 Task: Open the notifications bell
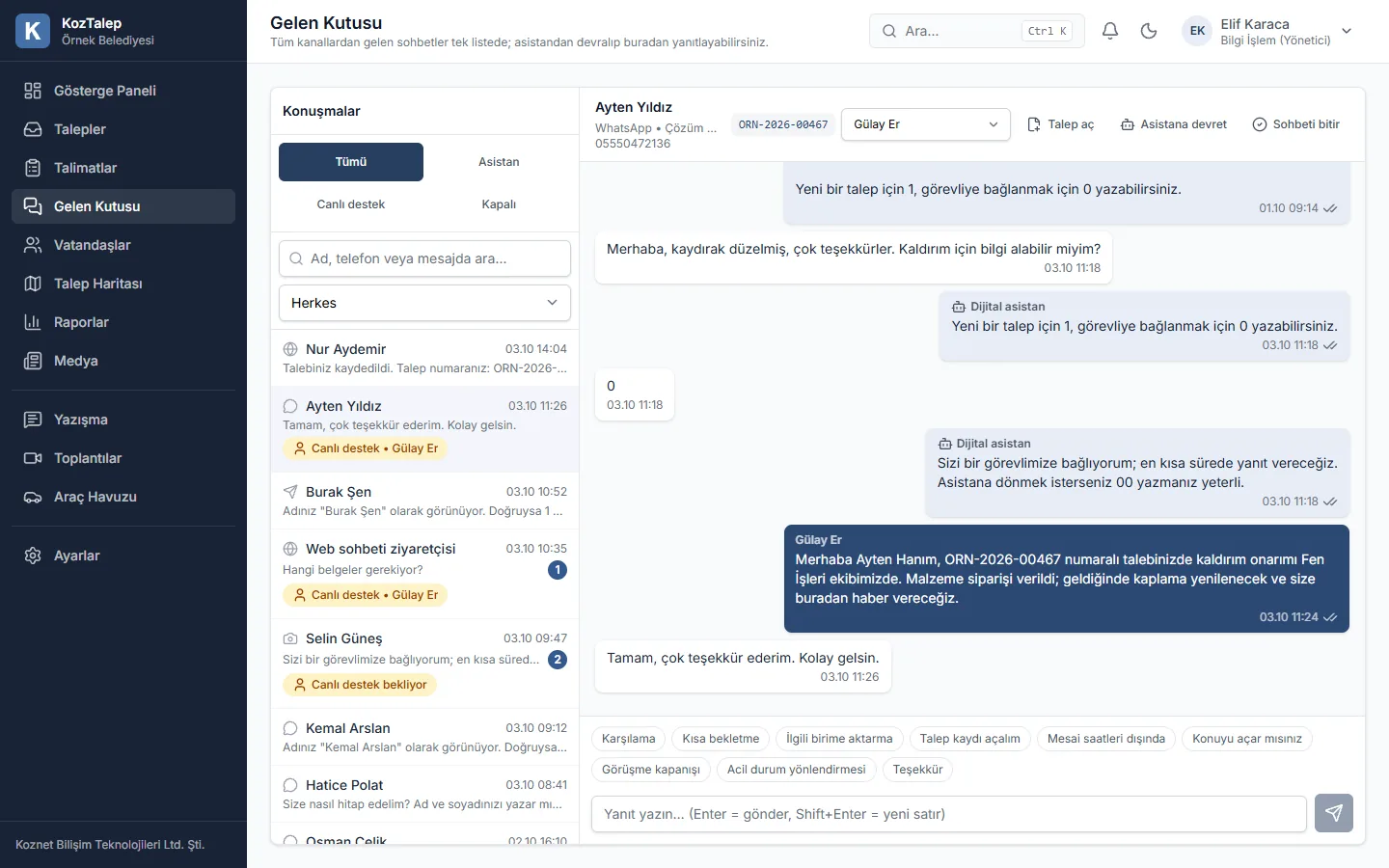[x=1110, y=31]
